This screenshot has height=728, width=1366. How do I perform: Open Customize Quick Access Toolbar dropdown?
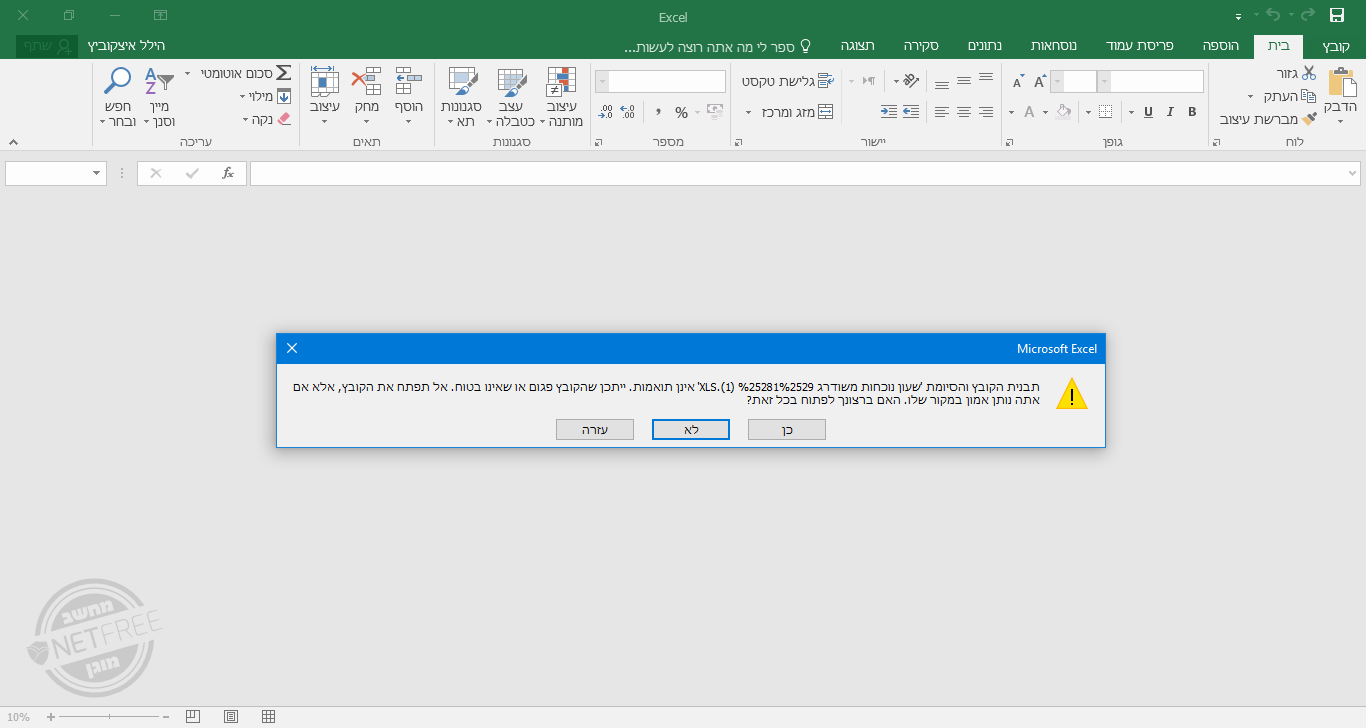coord(1238,17)
